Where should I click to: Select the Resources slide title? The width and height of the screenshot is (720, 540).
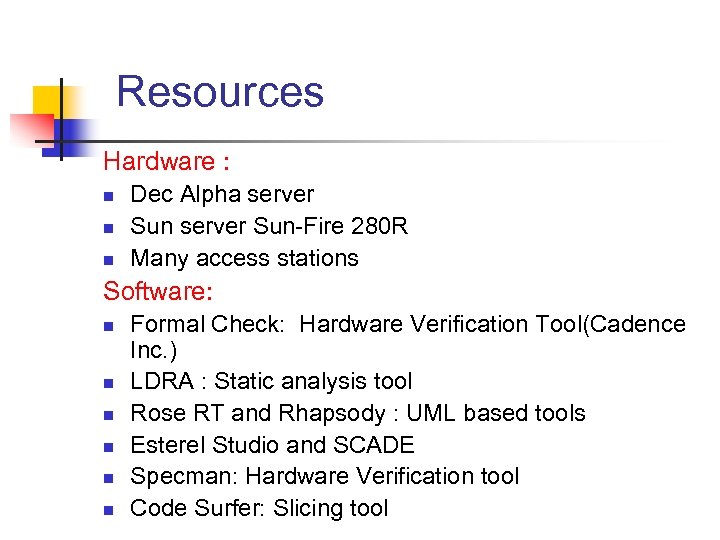(x=220, y=92)
